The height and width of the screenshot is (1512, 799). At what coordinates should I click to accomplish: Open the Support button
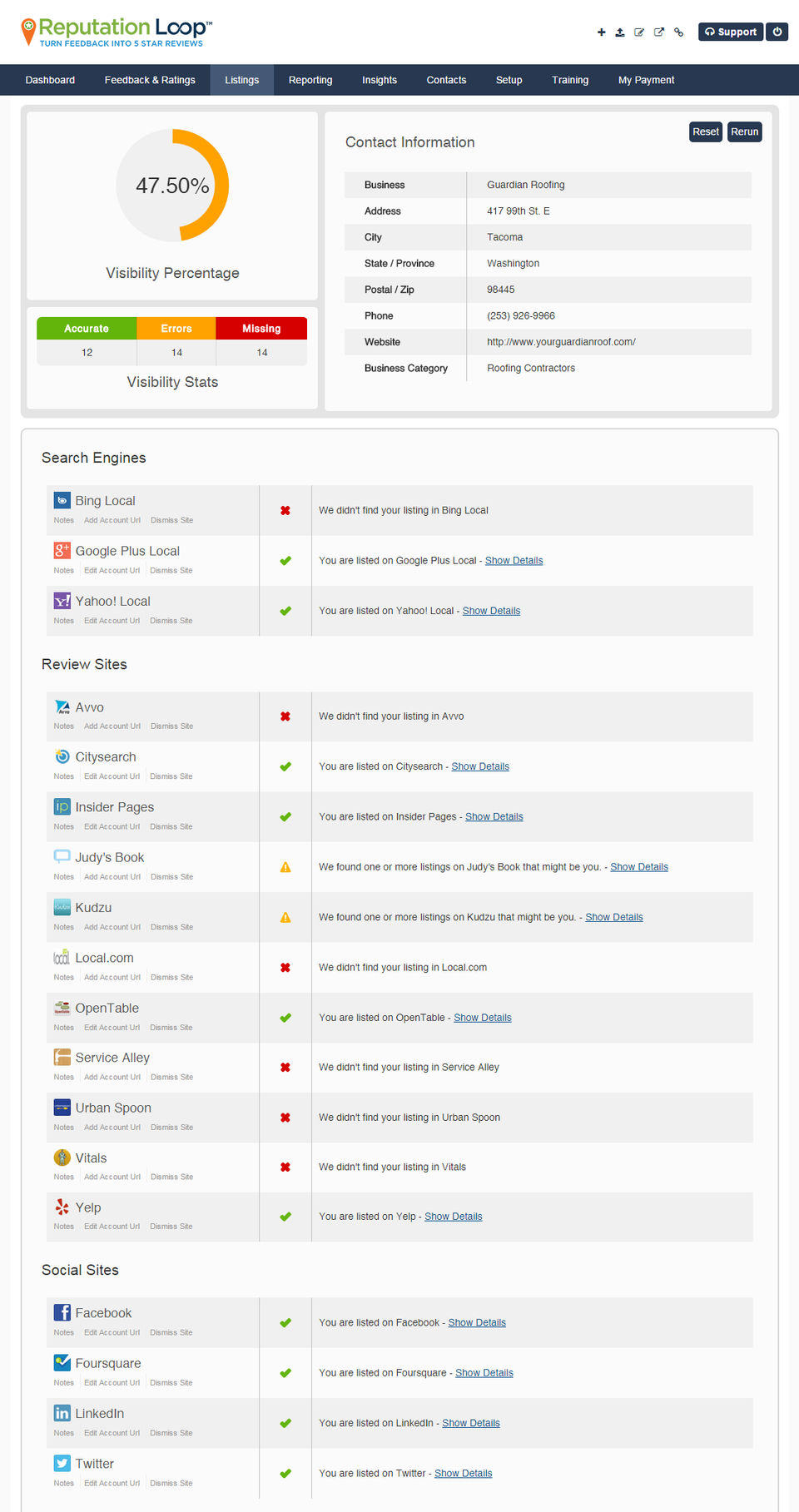[730, 32]
